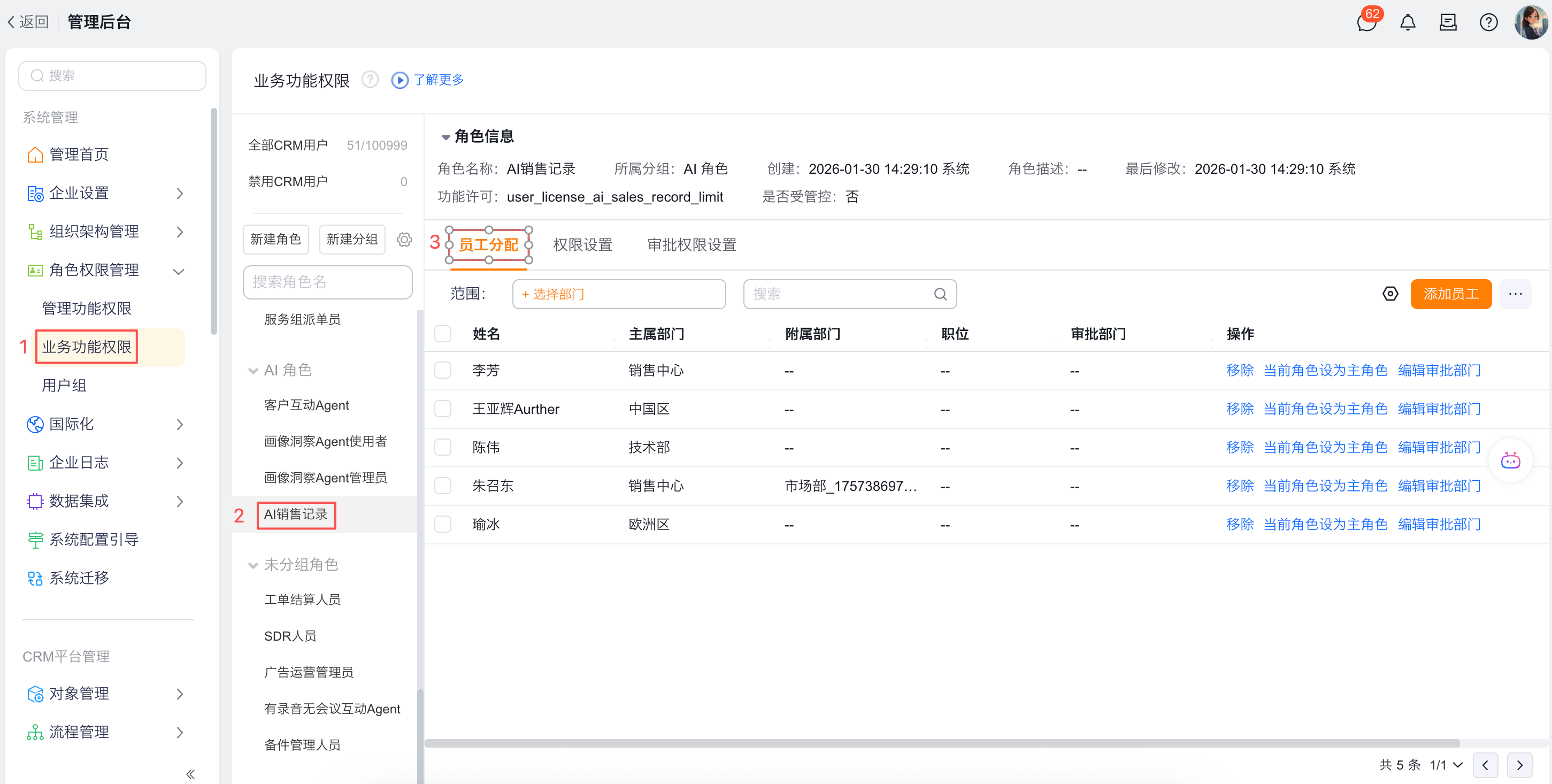Screen dimensions: 1552x784
Task: Click the notification bell icon
Action: click(x=1408, y=23)
